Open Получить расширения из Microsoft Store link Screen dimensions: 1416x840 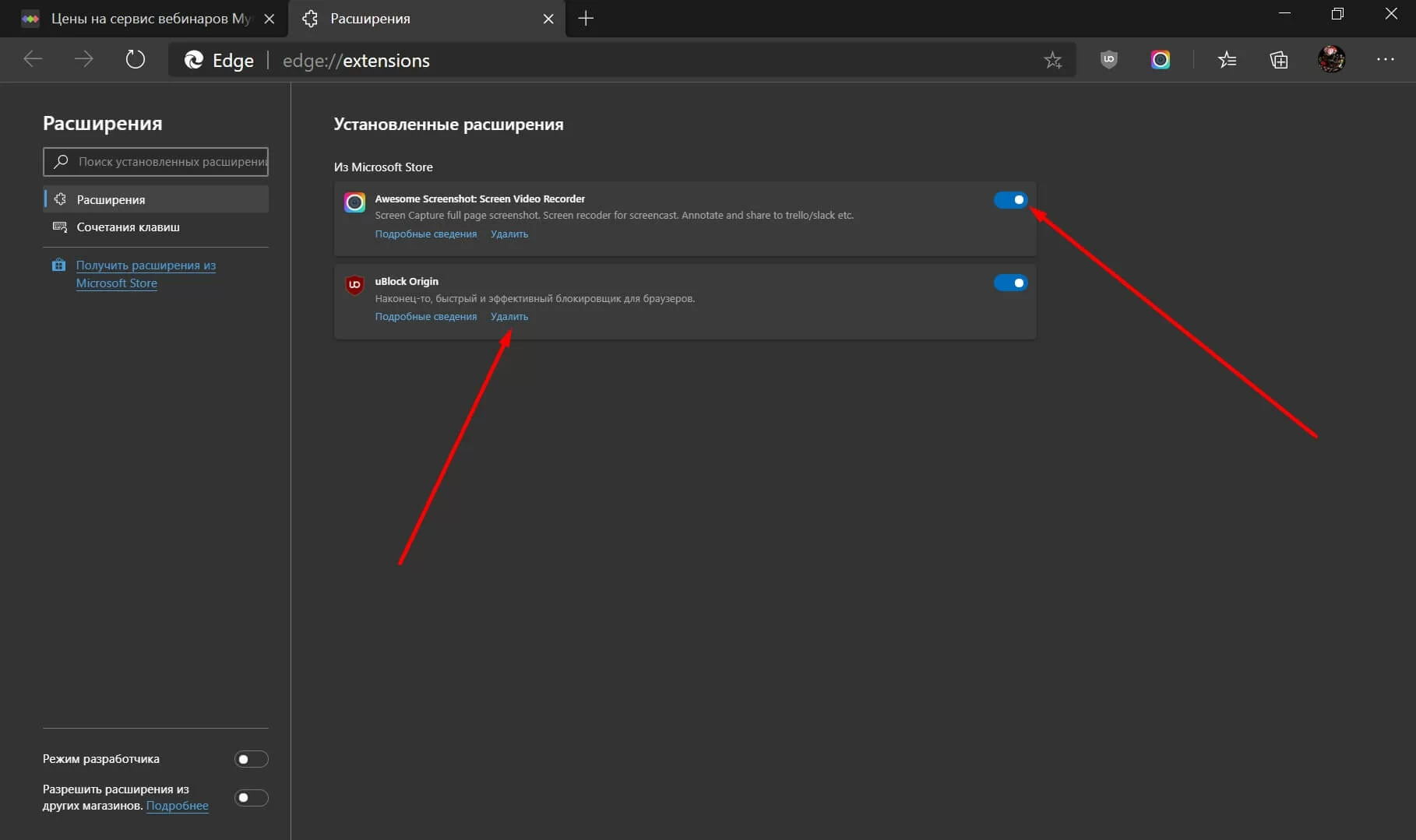click(146, 274)
